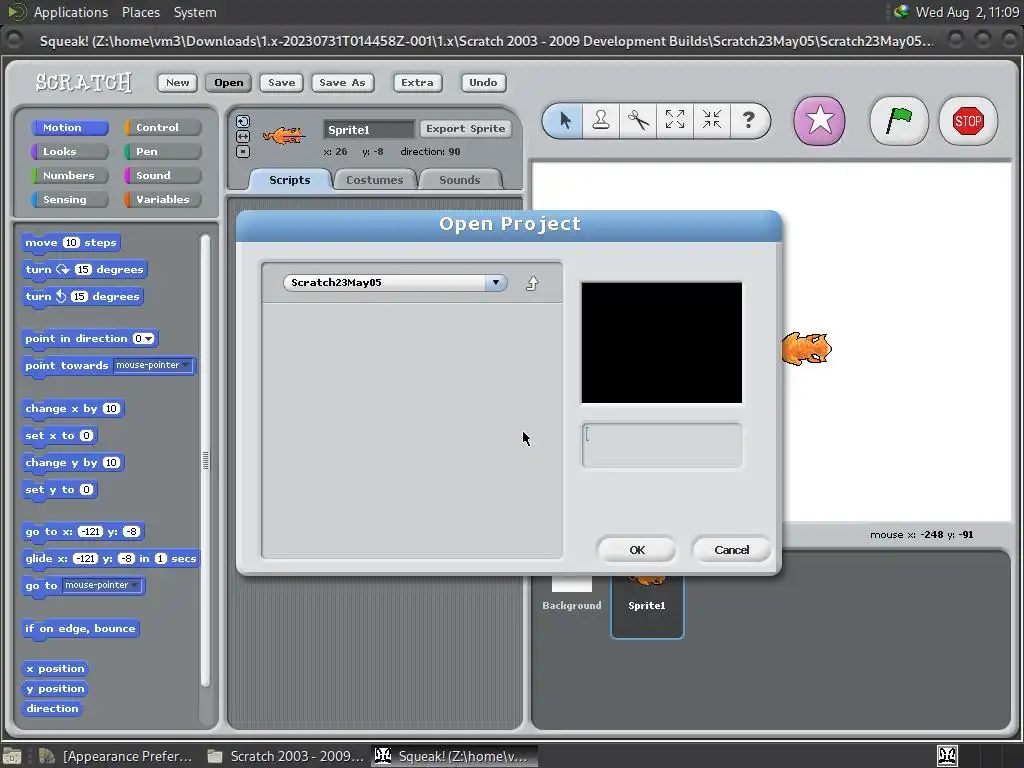Viewport: 1024px width, 768px height.
Task: Open the Applications menu
Action: (x=71, y=12)
